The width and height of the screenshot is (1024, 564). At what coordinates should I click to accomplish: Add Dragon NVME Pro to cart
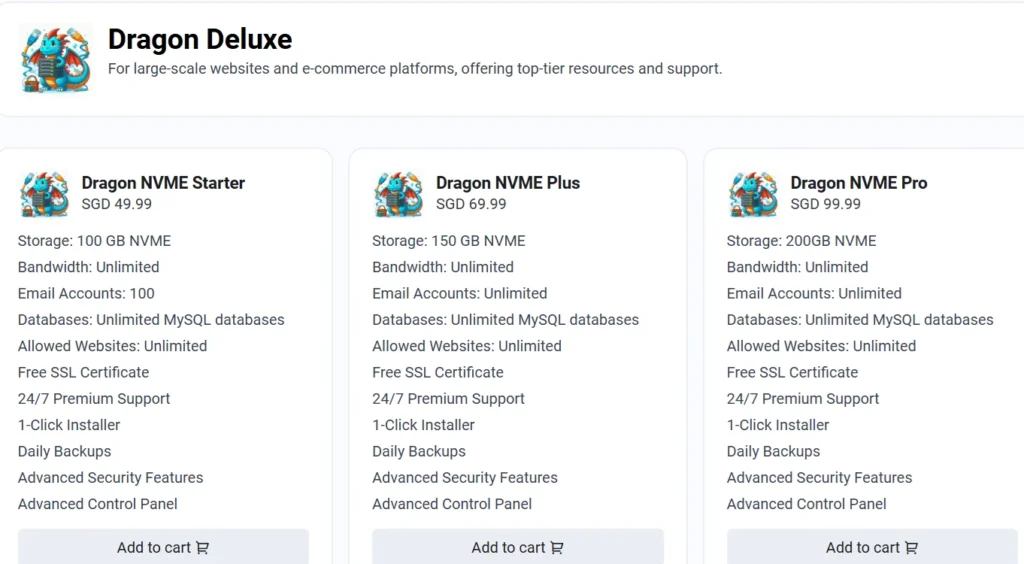click(872, 547)
